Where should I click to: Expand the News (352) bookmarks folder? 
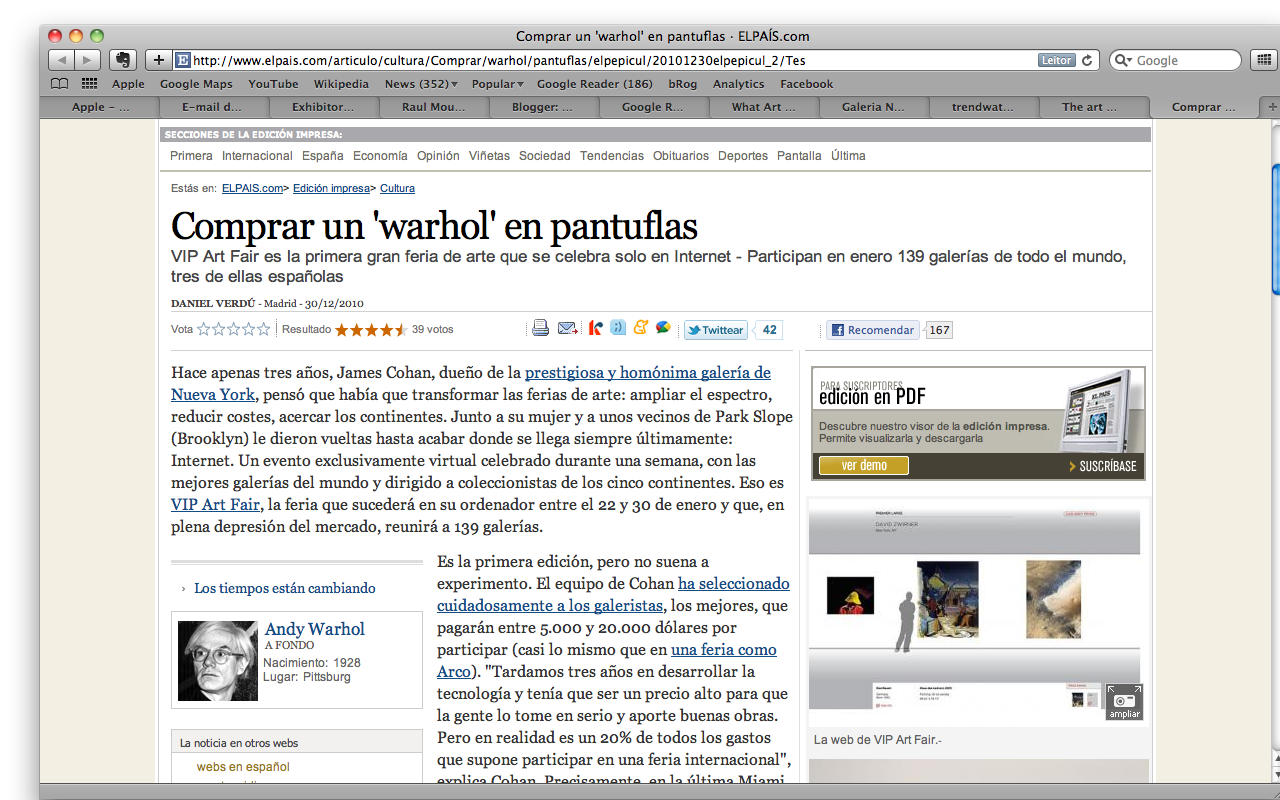coord(421,84)
